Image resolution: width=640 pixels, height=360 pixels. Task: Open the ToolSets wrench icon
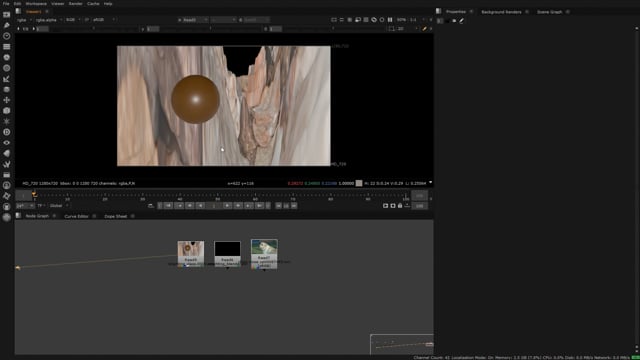(7, 164)
